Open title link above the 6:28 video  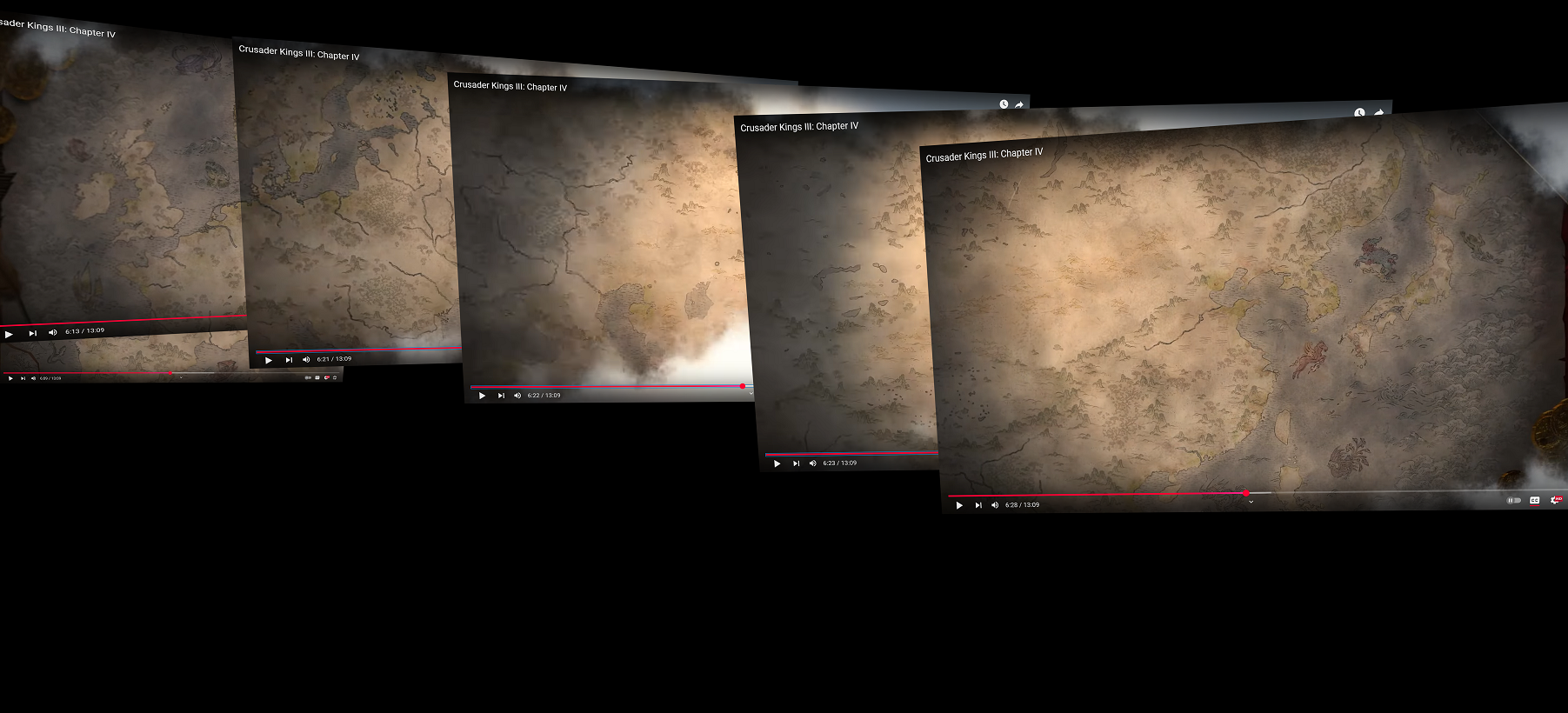(984, 155)
